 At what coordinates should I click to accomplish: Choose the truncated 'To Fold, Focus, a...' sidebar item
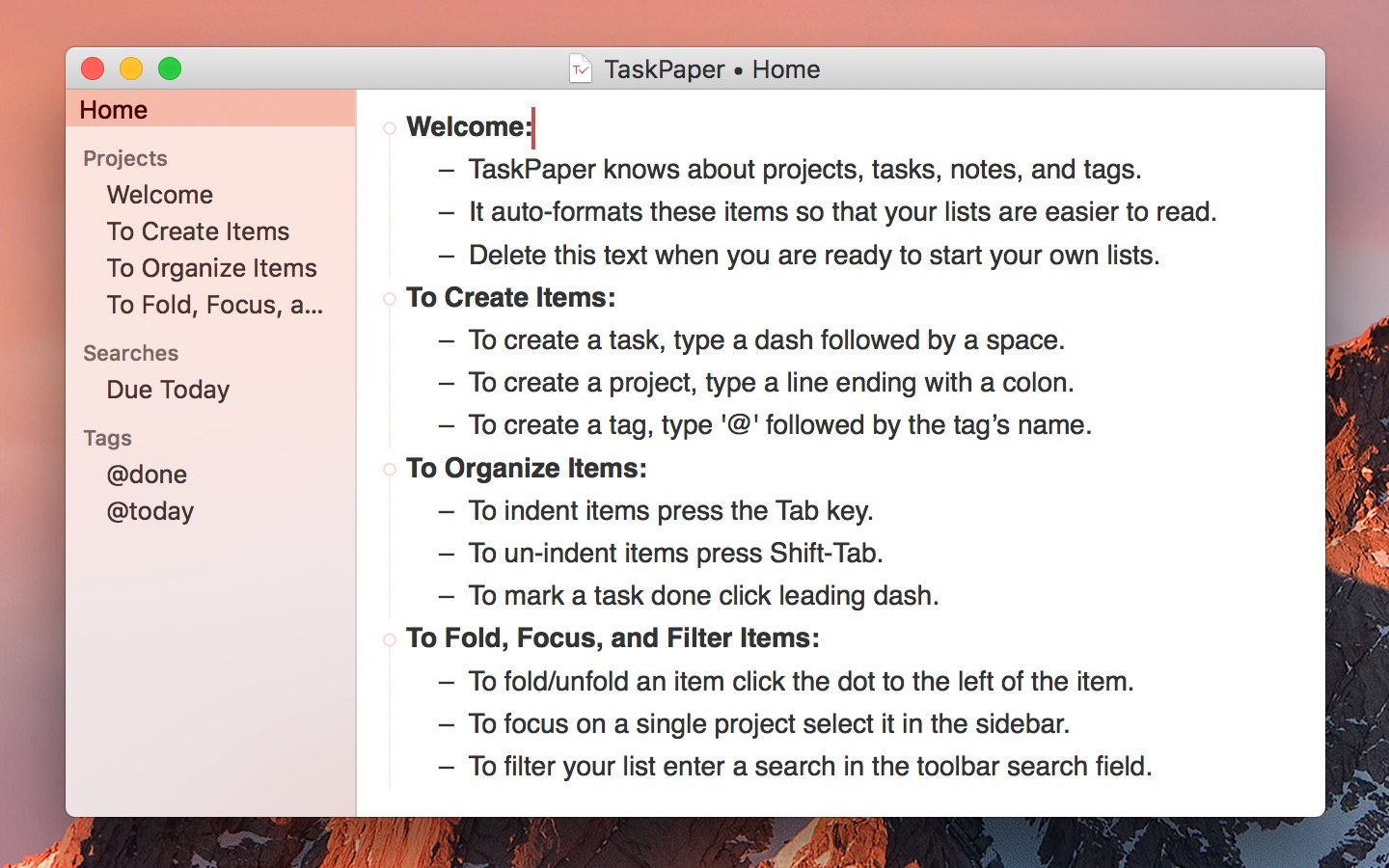(214, 305)
